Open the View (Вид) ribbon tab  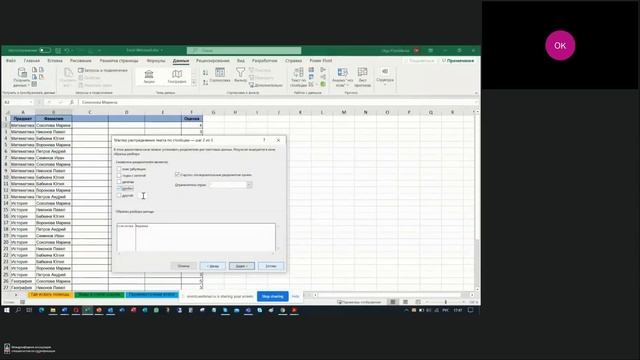pyautogui.click(x=241, y=61)
